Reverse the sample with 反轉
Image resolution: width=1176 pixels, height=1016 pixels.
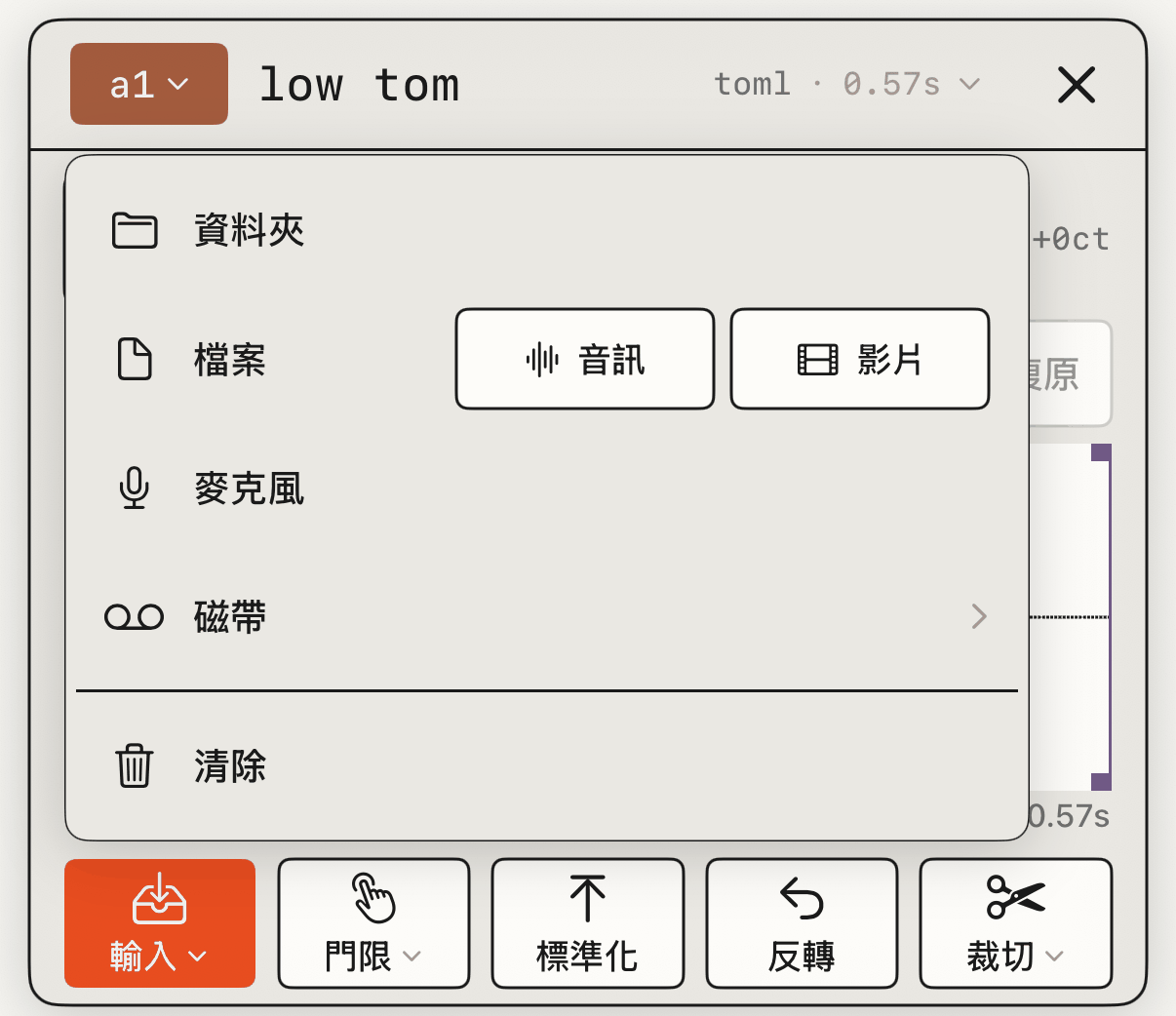(x=802, y=923)
